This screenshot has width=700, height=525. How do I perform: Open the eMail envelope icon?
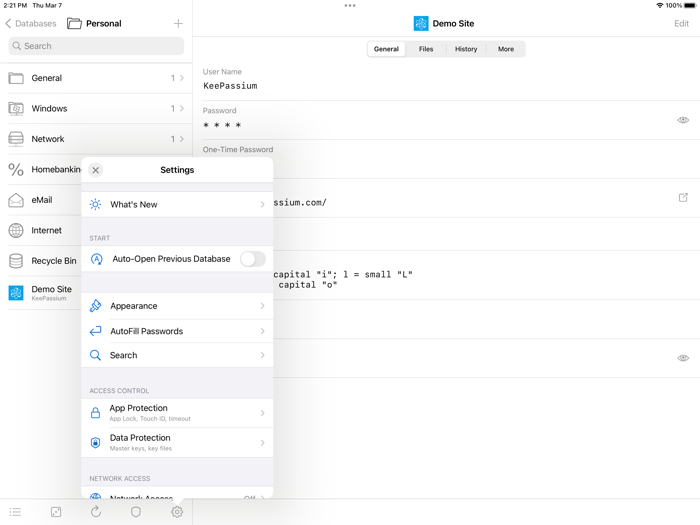tap(16, 200)
